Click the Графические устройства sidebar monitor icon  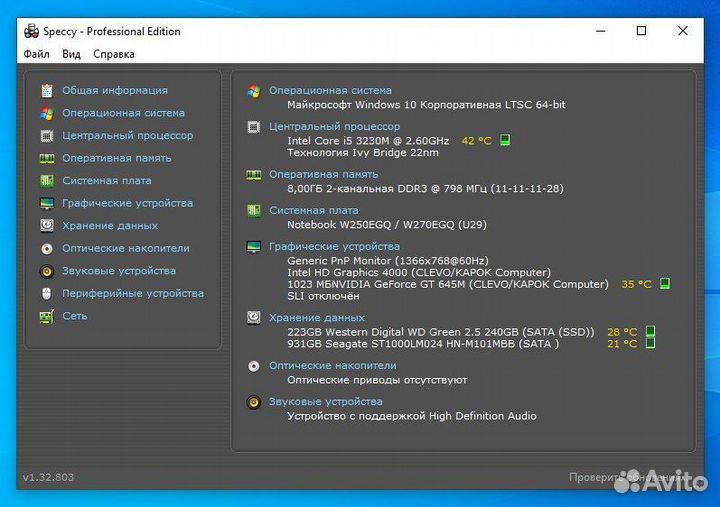47,203
